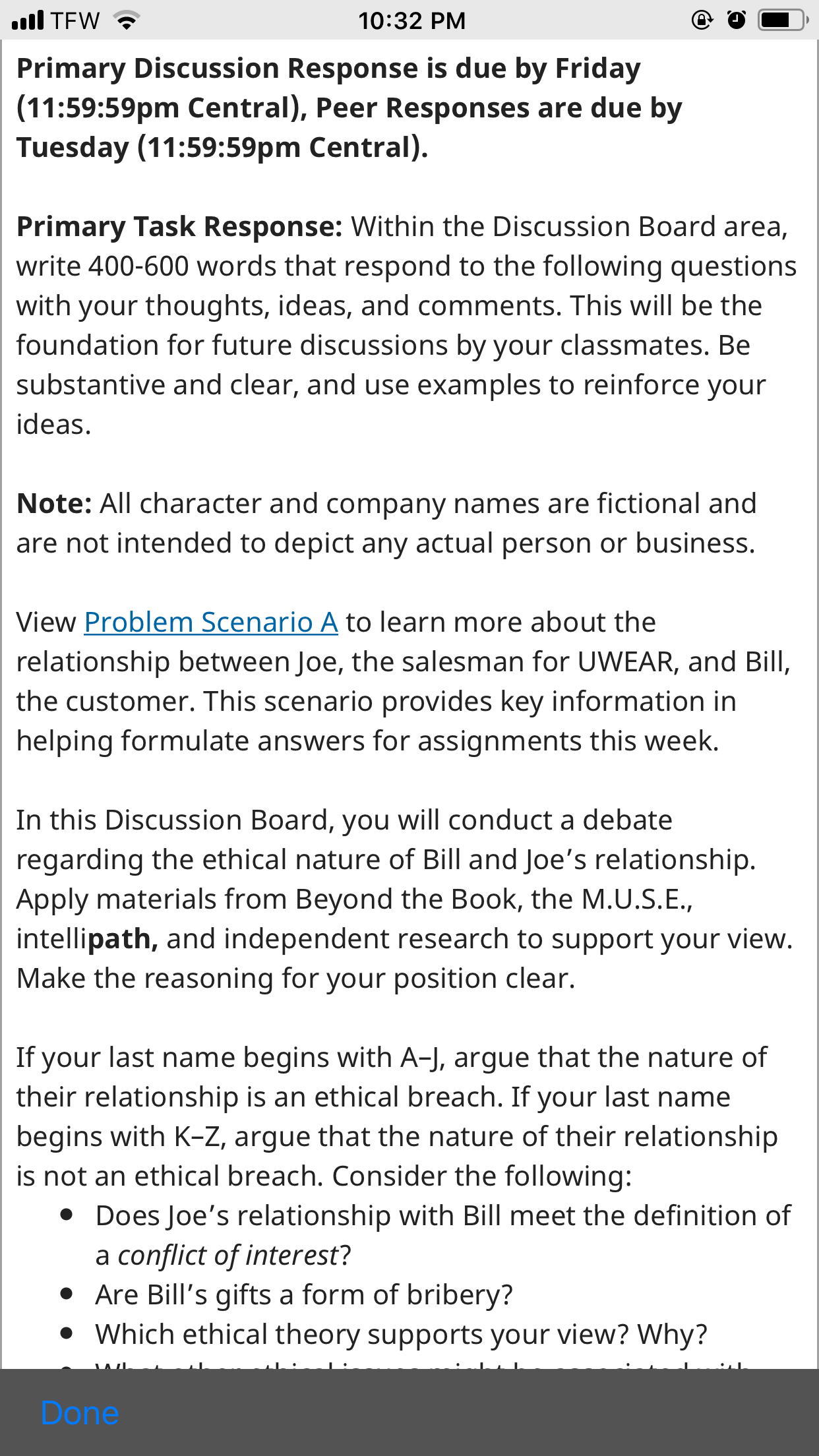Open the Problem Scenario A link
This screenshot has width=819, height=1456.
[x=211, y=622]
